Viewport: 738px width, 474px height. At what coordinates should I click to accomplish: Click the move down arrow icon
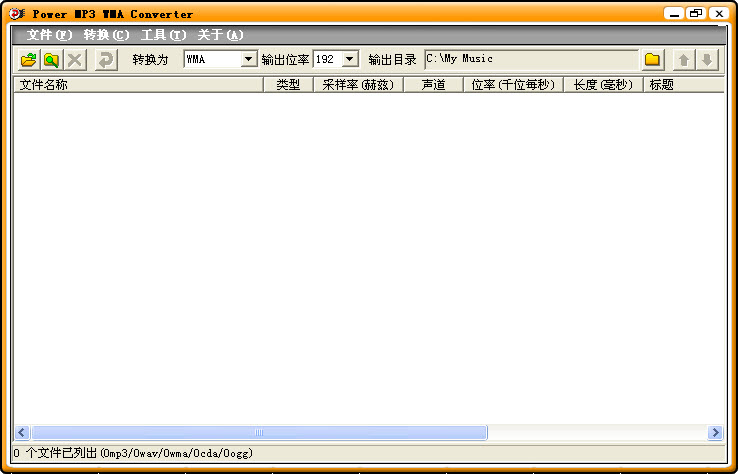click(707, 60)
